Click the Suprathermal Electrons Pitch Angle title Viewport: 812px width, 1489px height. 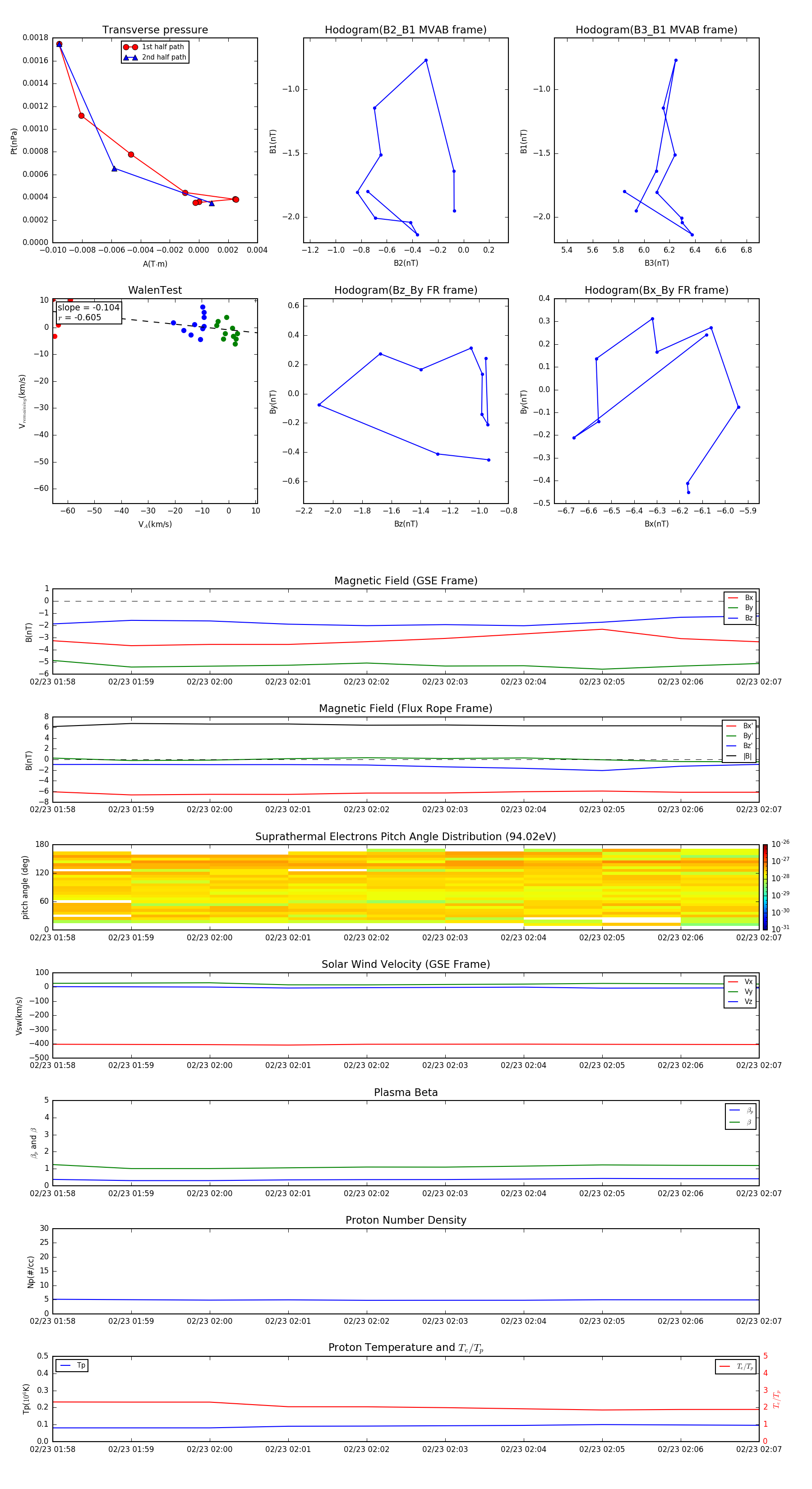pos(406,837)
